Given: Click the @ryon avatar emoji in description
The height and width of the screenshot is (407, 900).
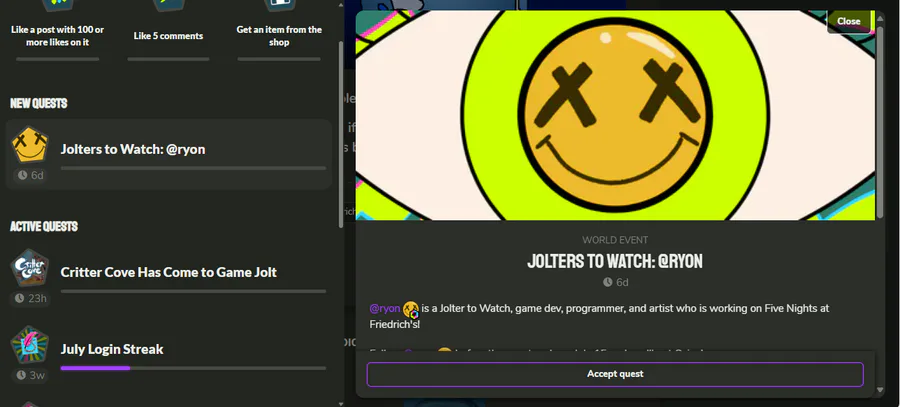Looking at the screenshot, I should click(411, 310).
